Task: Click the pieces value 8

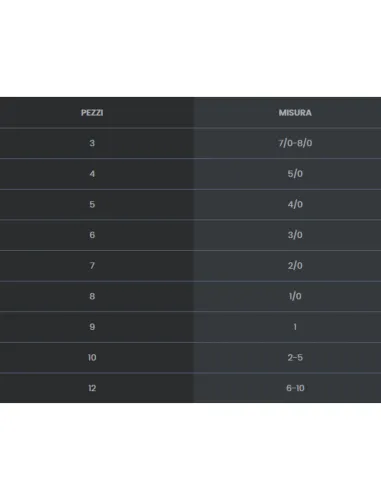Action: pos(92,296)
